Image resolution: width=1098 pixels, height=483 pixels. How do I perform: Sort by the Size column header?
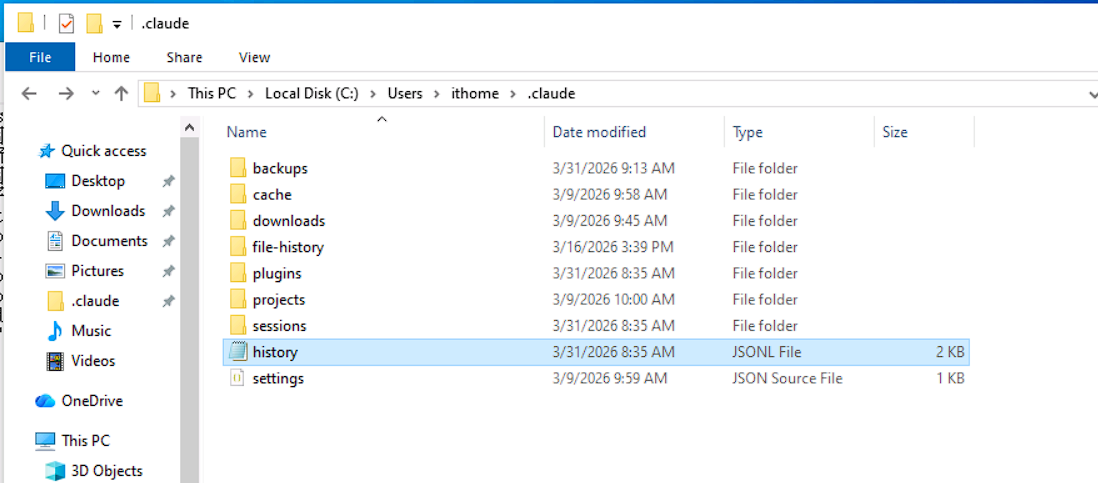(x=924, y=132)
